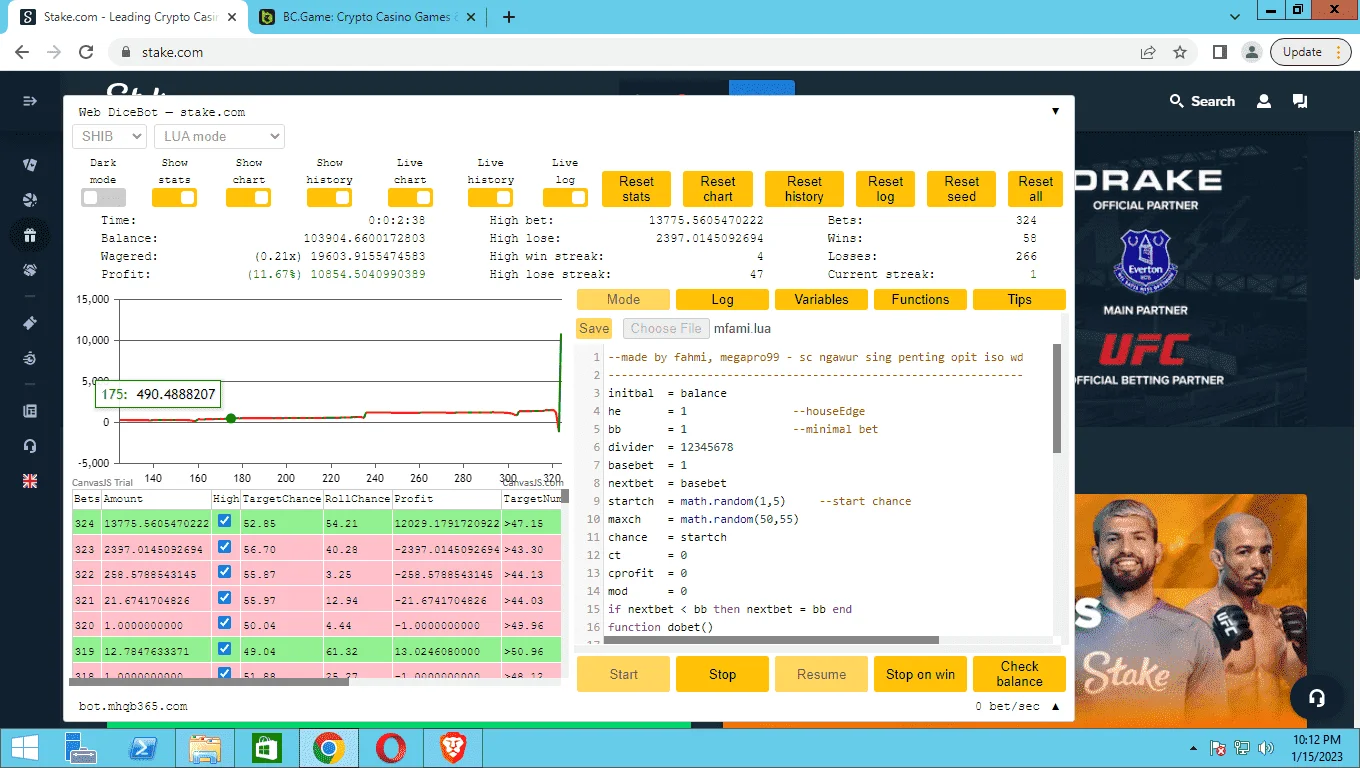Open the user account profile icon
The image size is (1360, 768).
1264,101
